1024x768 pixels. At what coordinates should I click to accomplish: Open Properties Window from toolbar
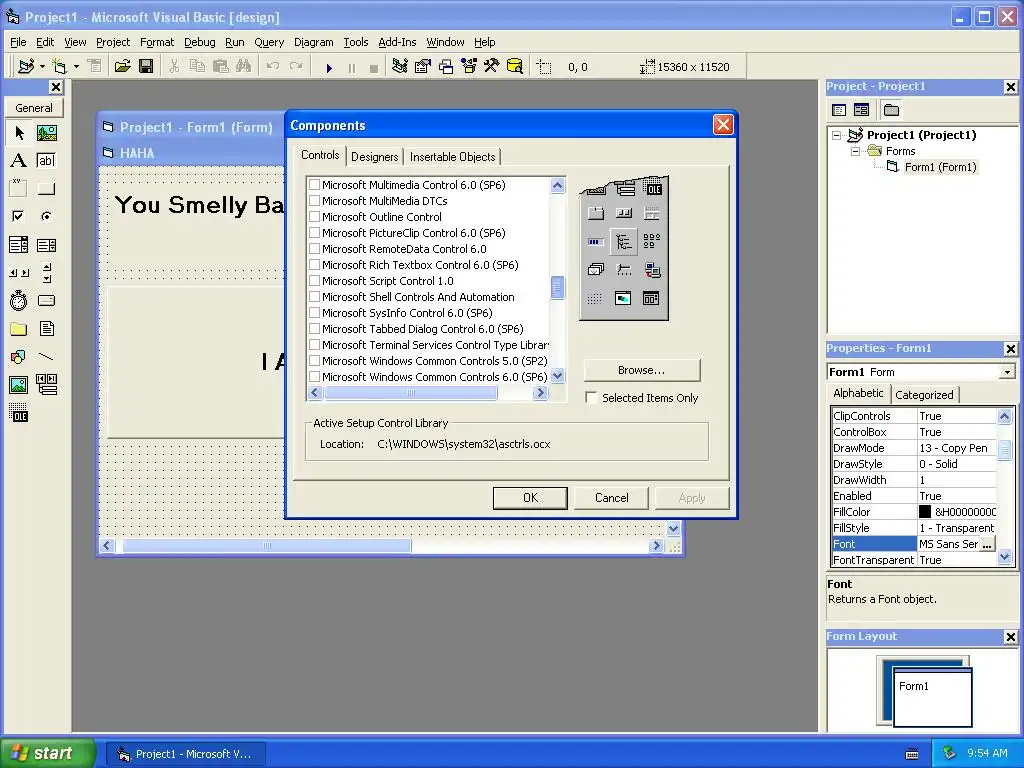coord(423,67)
